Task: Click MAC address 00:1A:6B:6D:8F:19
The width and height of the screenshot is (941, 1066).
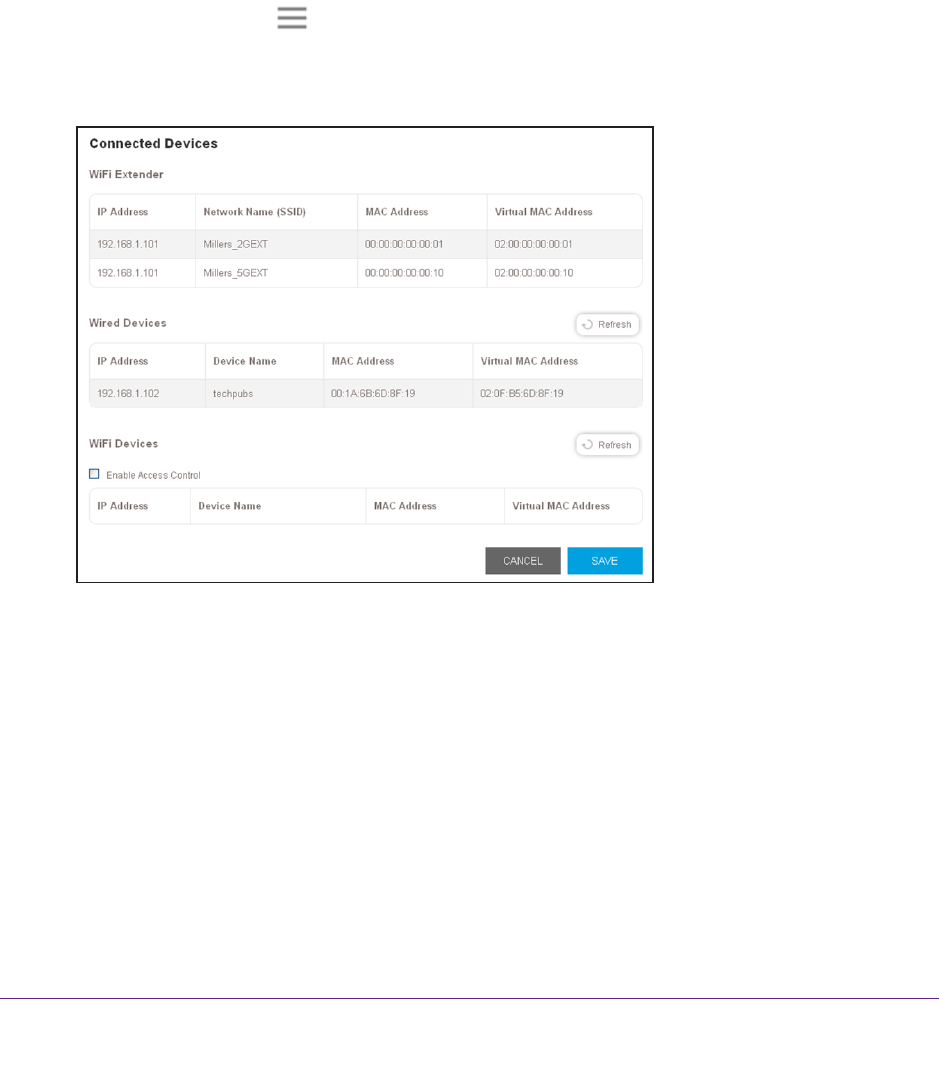Action: click(373, 393)
